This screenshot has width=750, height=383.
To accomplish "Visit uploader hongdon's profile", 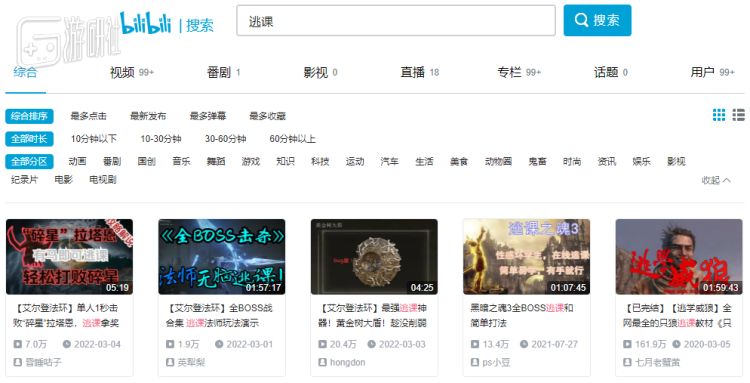I will click(348, 362).
